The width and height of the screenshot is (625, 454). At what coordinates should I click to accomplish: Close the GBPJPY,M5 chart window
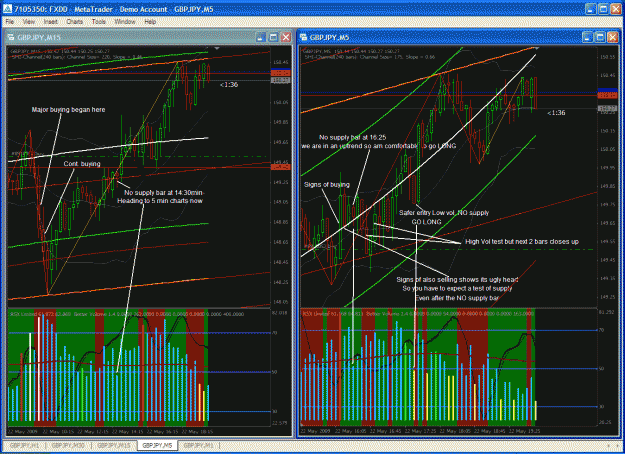point(612,37)
